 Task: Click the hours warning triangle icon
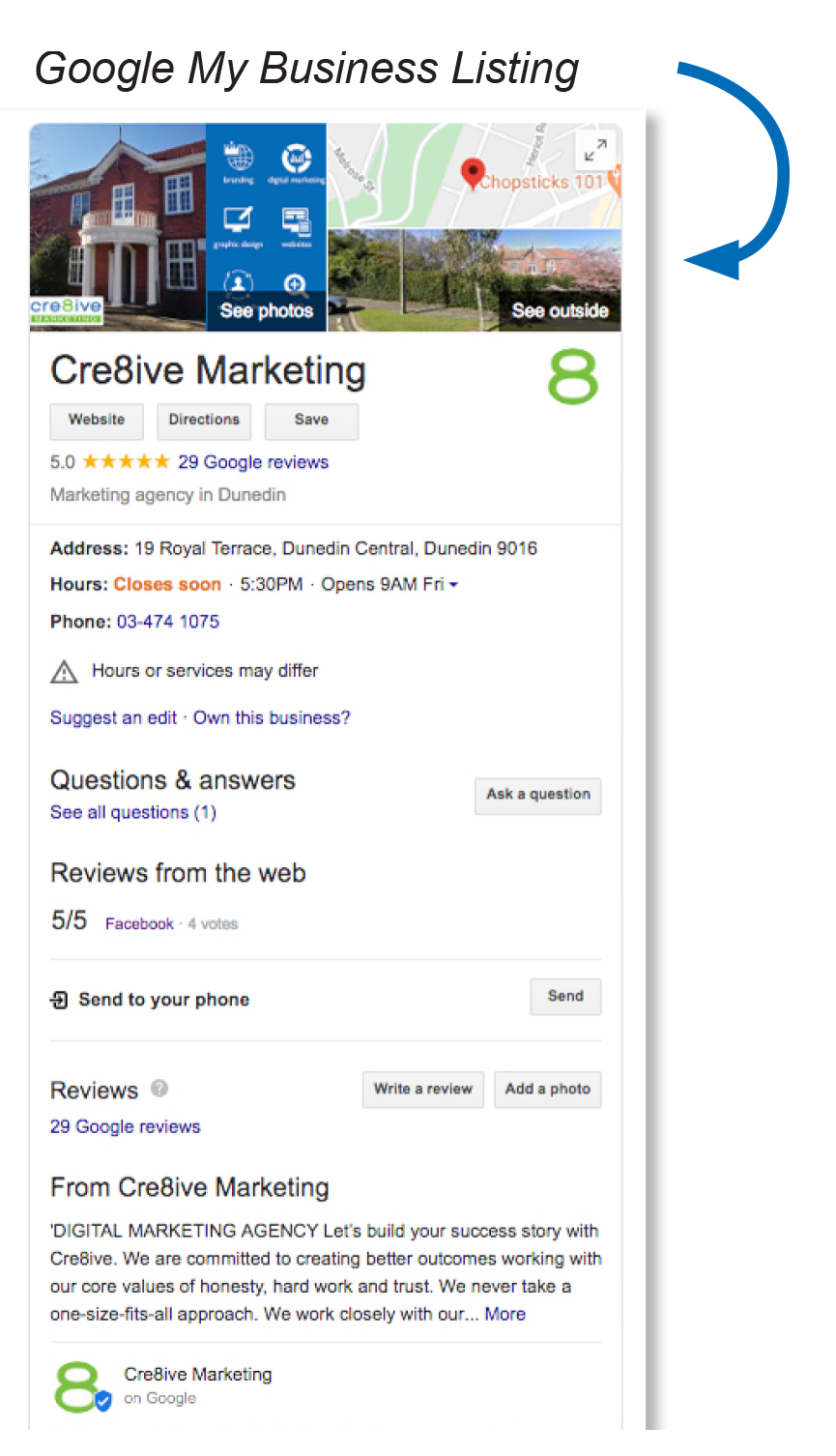coord(64,672)
